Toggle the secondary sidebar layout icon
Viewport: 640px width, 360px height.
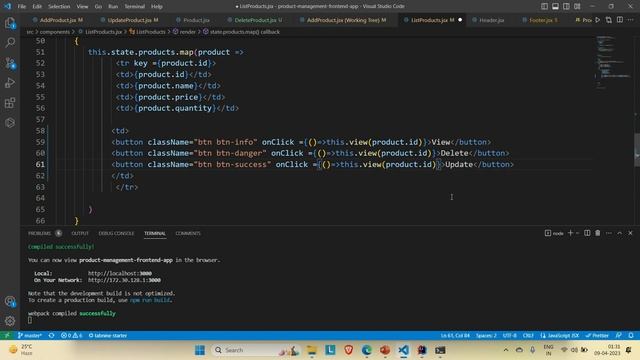(x=567, y=6)
